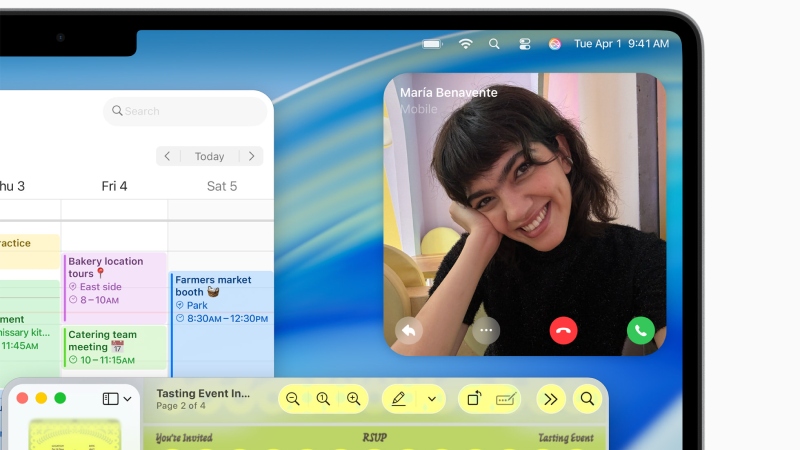Screen dimensions: 800x450
Task: Open Spotlight search in the menu bar
Action: click(x=494, y=44)
